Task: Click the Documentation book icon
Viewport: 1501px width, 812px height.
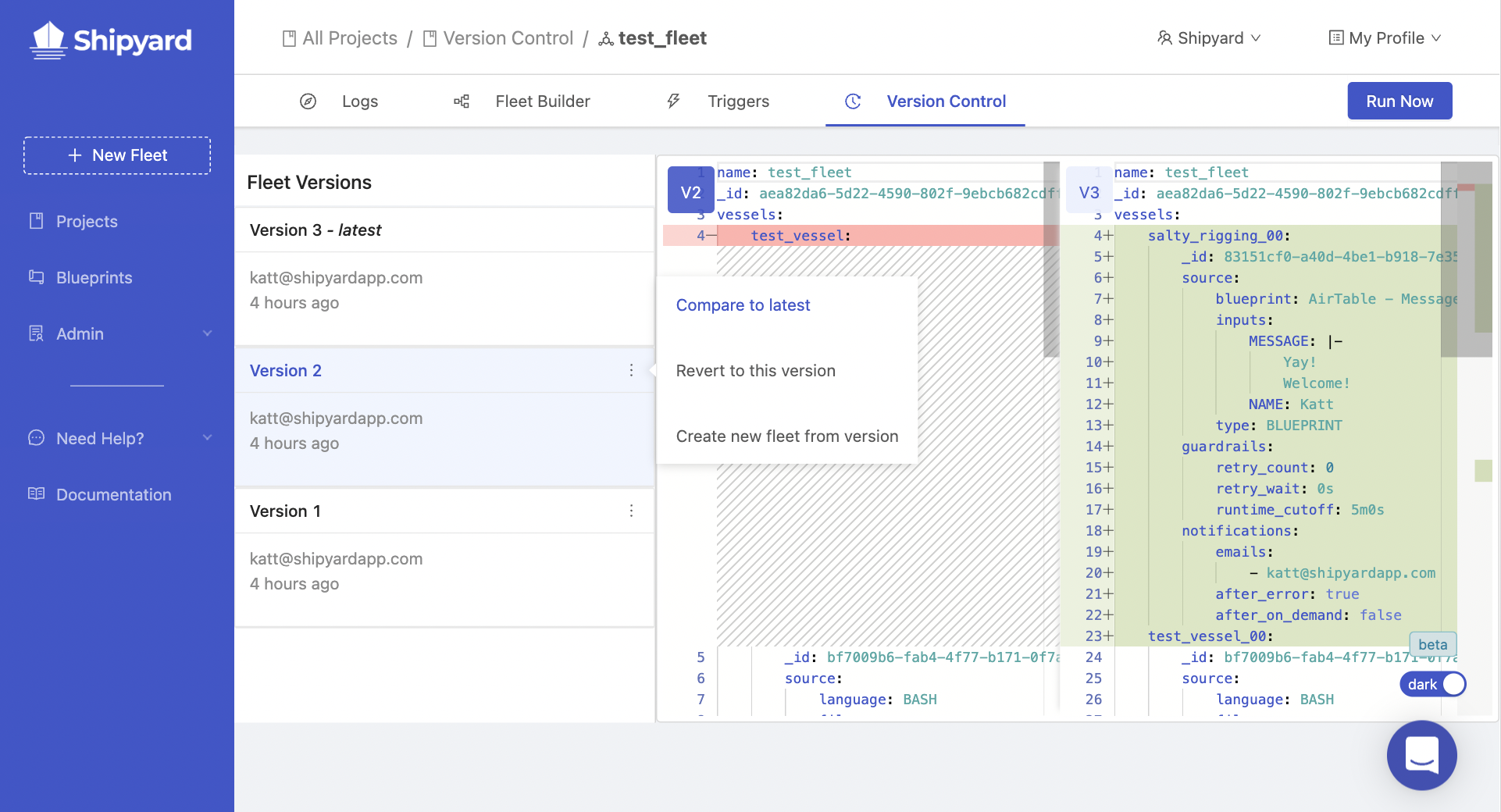Action: pos(36,494)
